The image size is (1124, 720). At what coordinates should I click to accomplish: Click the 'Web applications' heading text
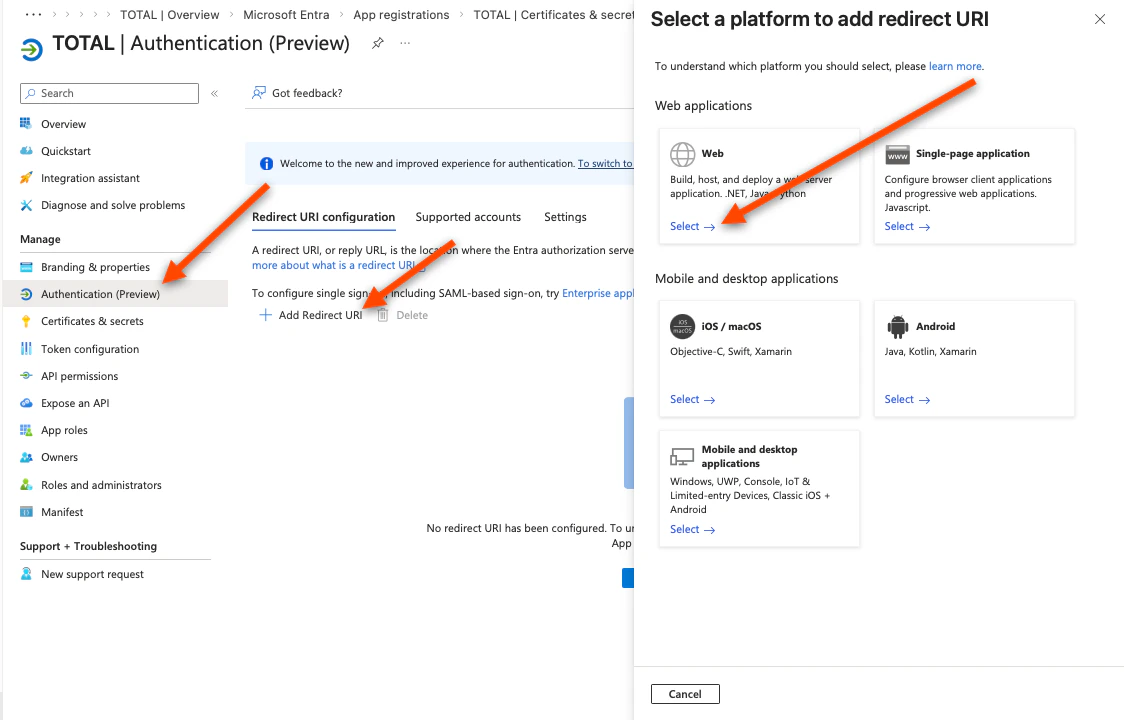point(703,105)
